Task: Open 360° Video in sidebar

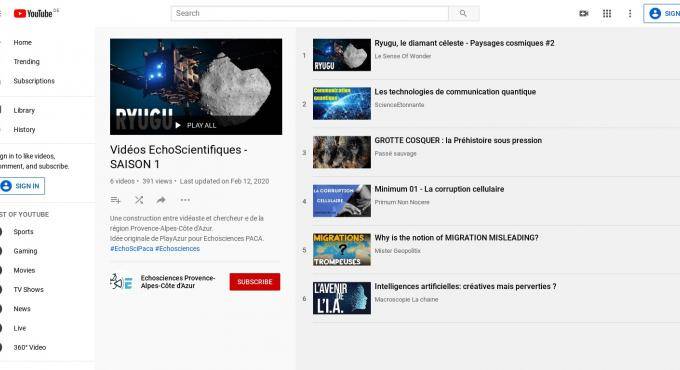Action: click(29, 347)
